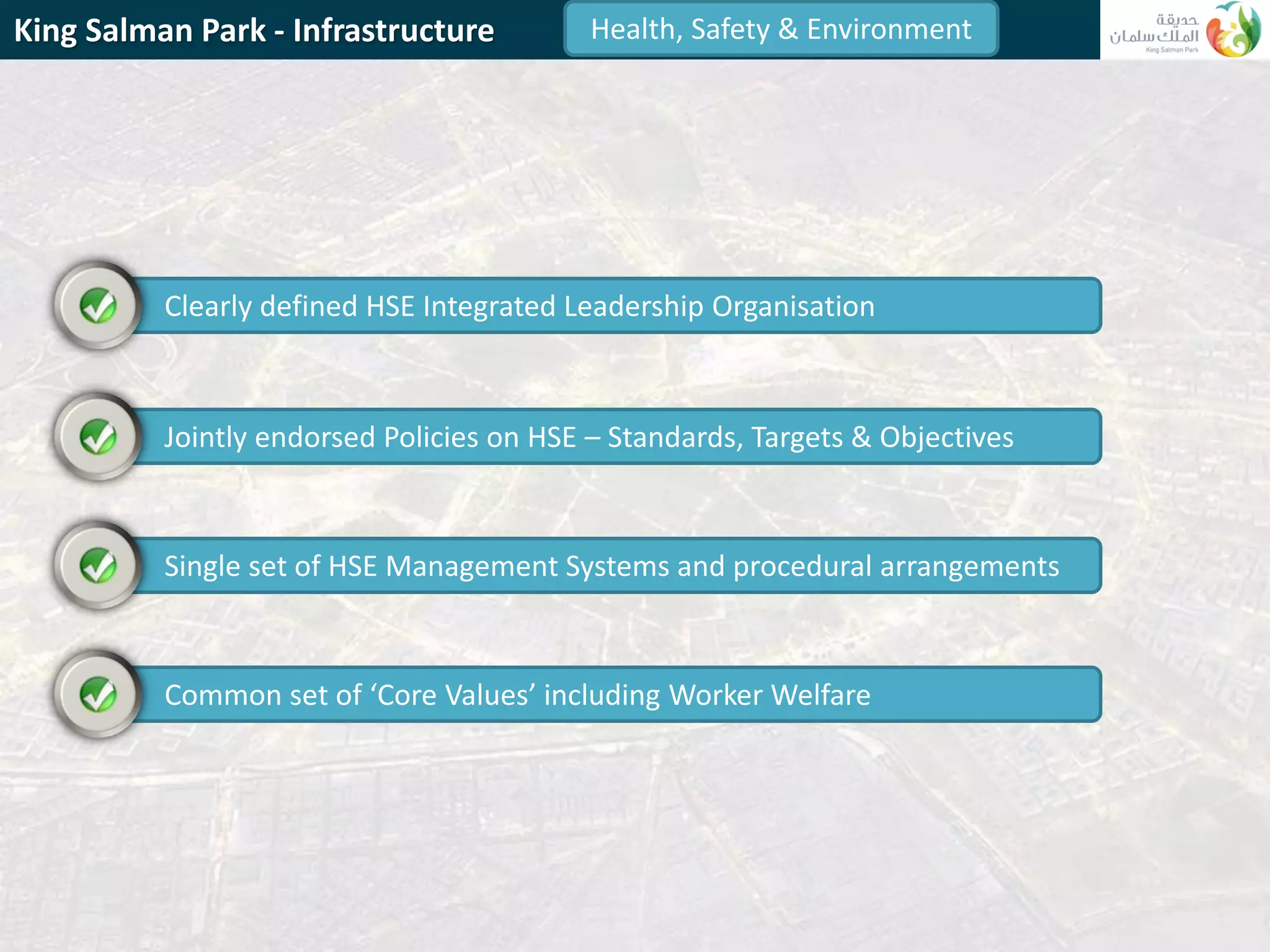This screenshot has width=1270, height=952.
Task: Click Standards, Targets & Objectives text
Action: [x=810, y=438]
